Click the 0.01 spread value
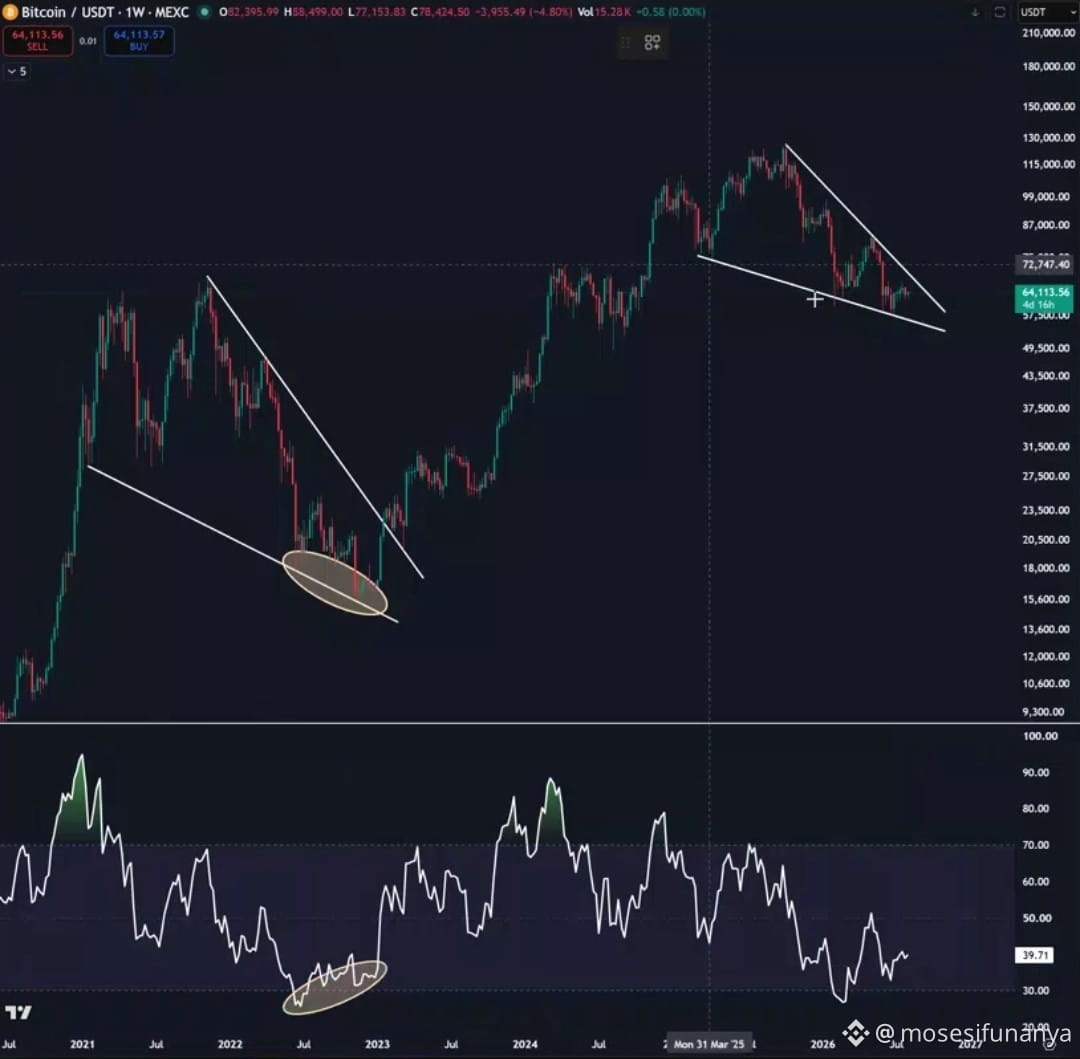Image resolution: width=1080 pixels, height=1059 pixels. 88,41
